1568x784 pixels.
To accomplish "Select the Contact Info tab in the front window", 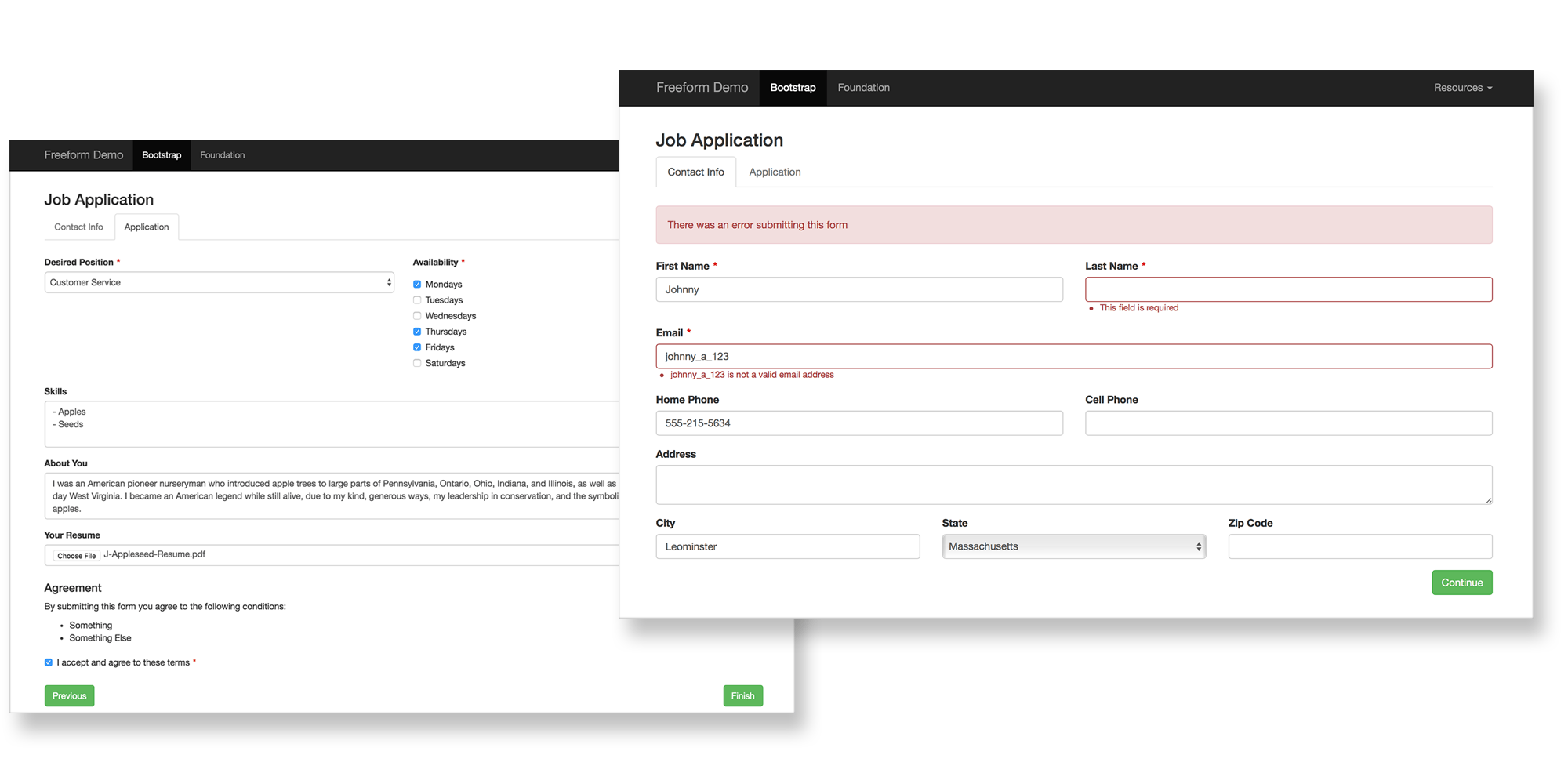I will point(696,172).
